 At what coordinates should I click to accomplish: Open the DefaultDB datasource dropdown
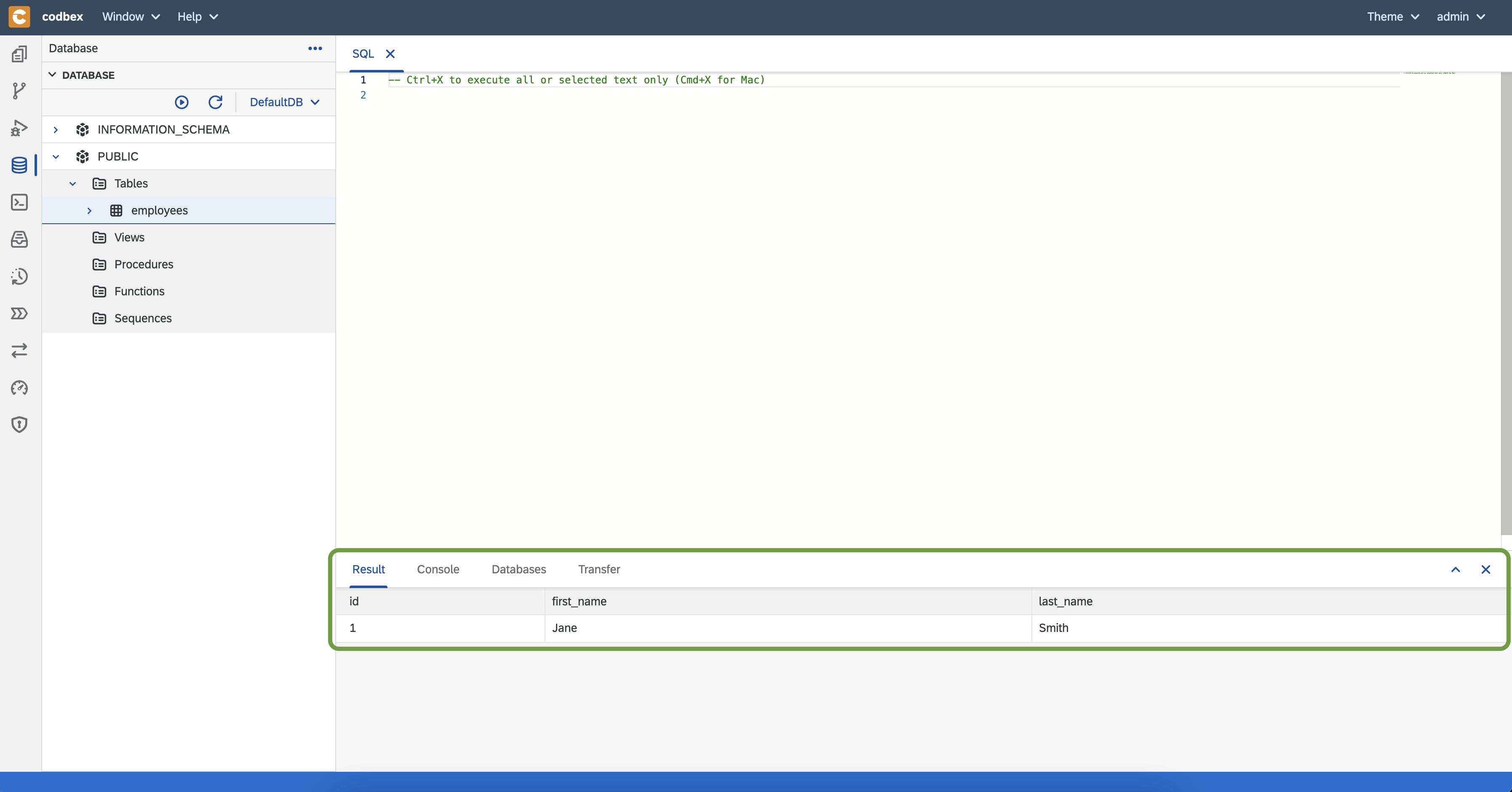pos(285,102)
